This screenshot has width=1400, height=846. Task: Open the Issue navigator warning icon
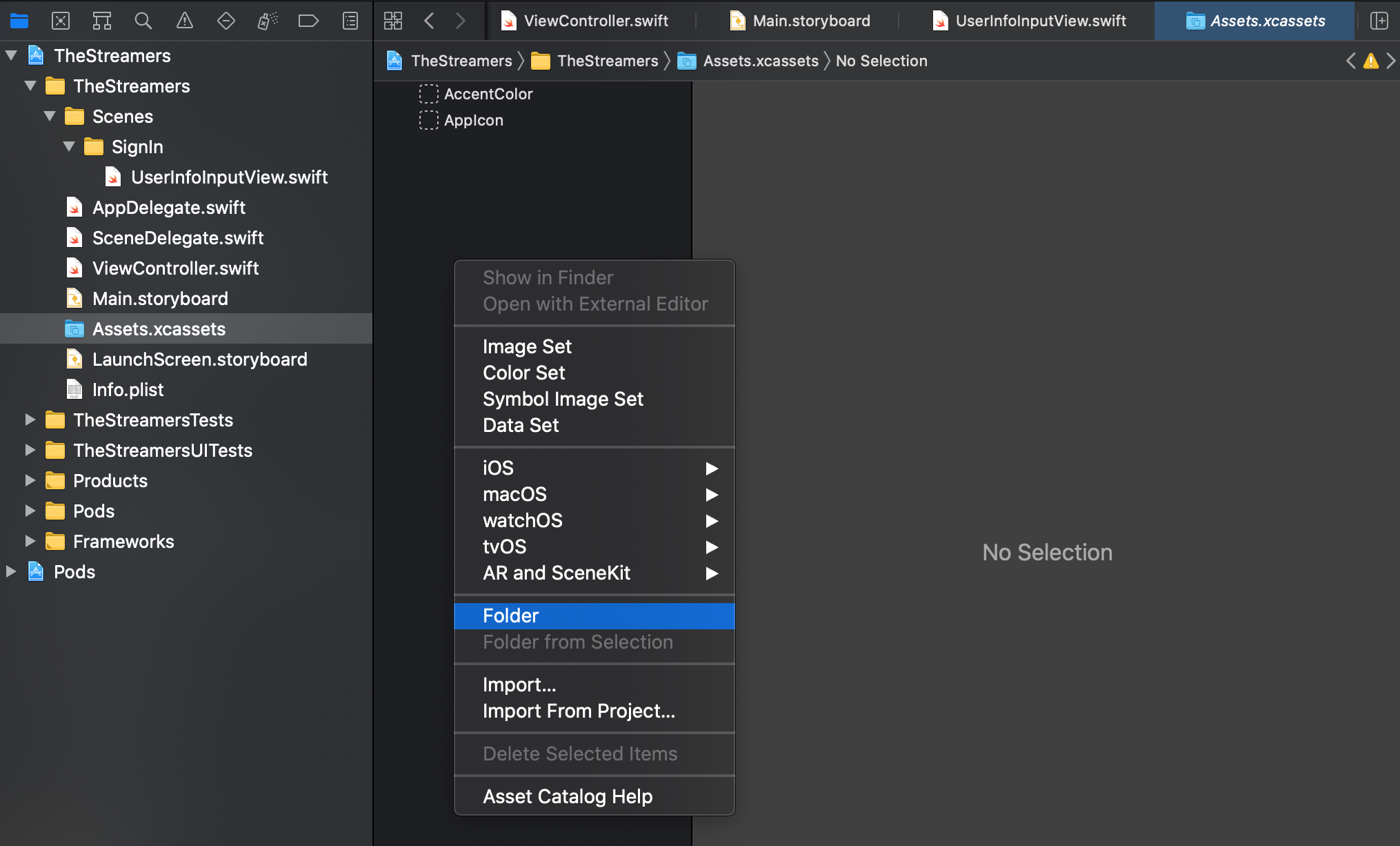tap(184, 21)
